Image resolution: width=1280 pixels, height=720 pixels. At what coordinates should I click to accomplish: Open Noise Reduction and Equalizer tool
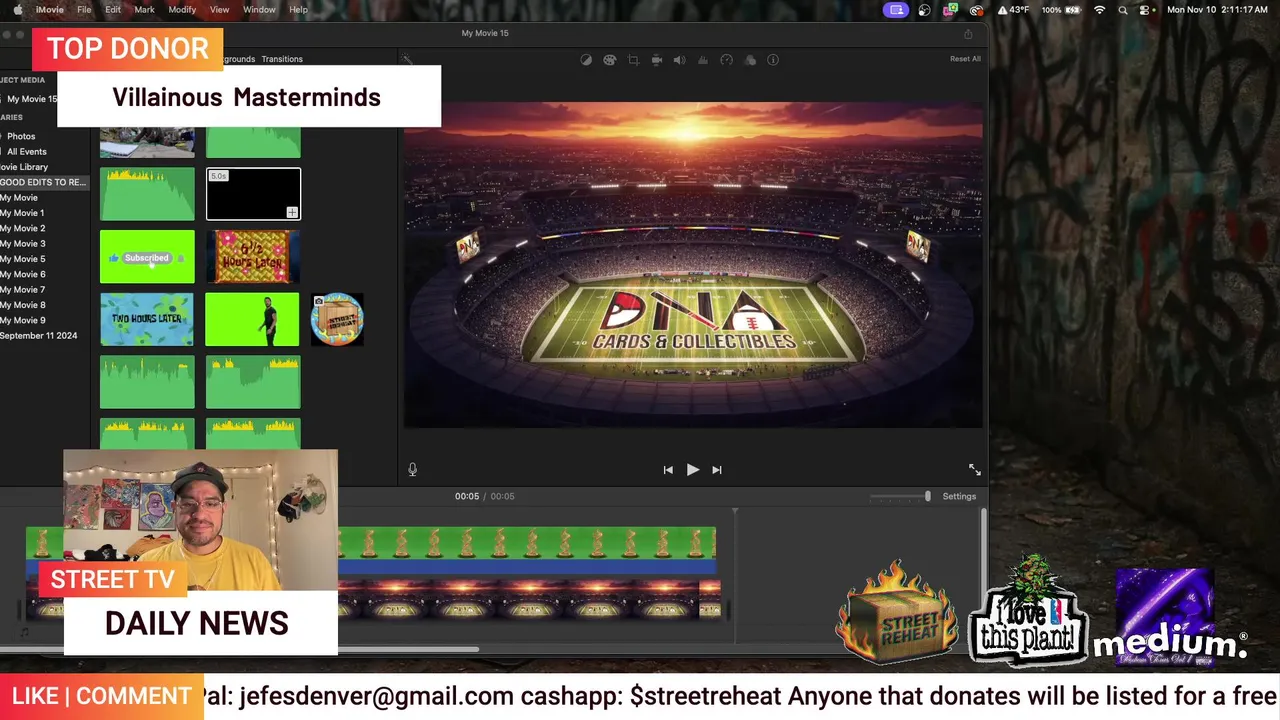tap(703, 60)
